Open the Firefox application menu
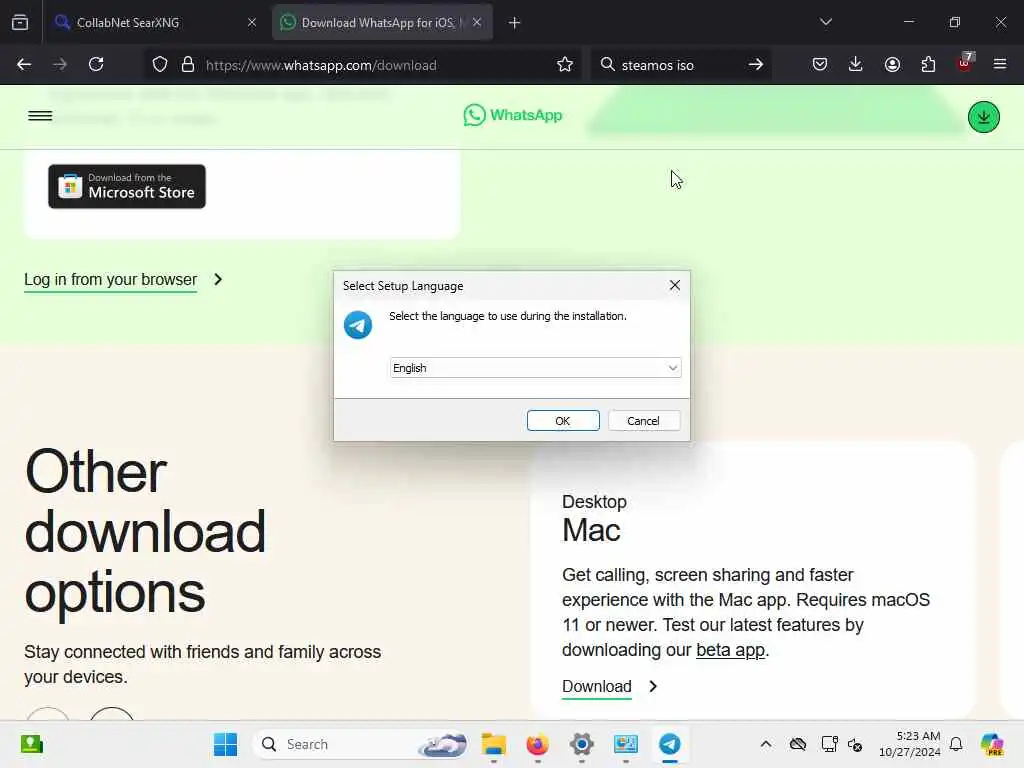The image size is (1024, 768). coord(1000,65)
